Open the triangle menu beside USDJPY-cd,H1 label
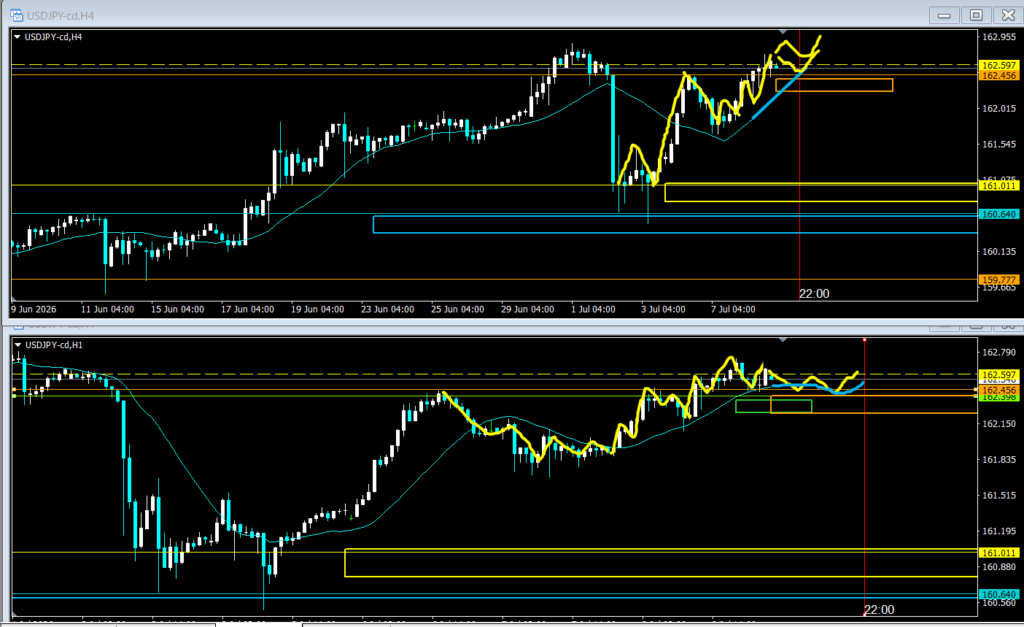Viewport: 1024px width, 627px height. click(18, 345)
